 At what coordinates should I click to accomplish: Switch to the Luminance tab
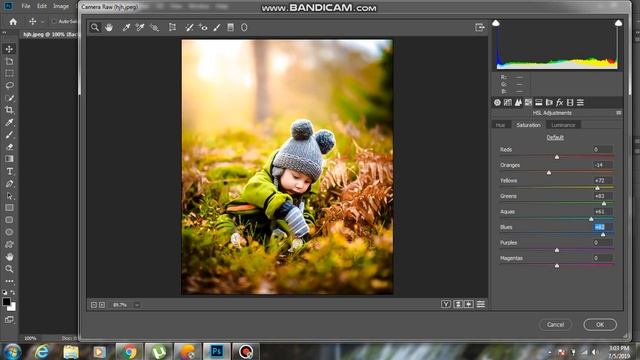[x=563, y=125]
